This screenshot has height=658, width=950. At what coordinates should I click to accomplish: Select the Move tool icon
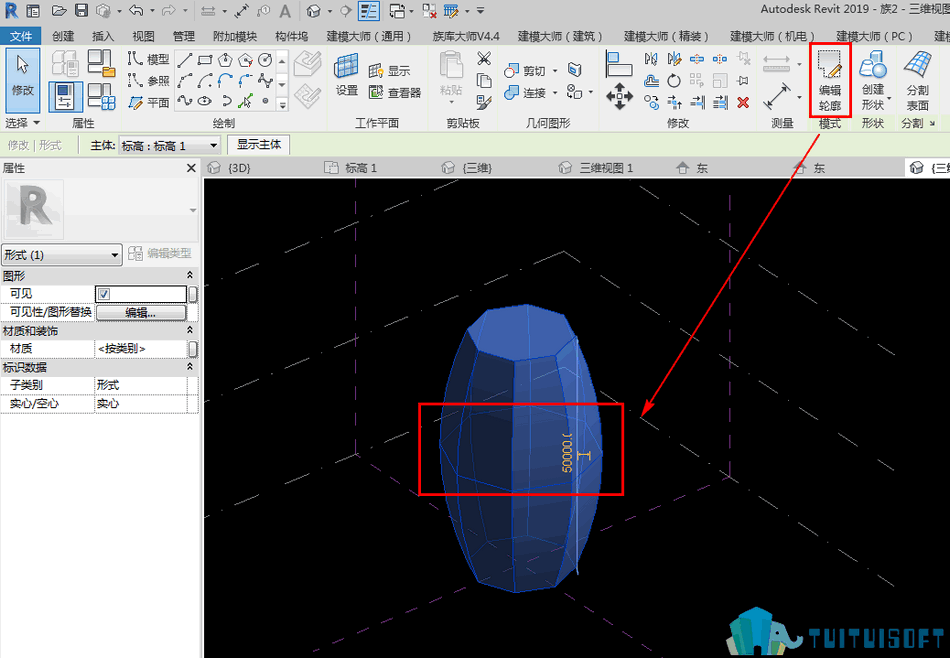(619, 97)
